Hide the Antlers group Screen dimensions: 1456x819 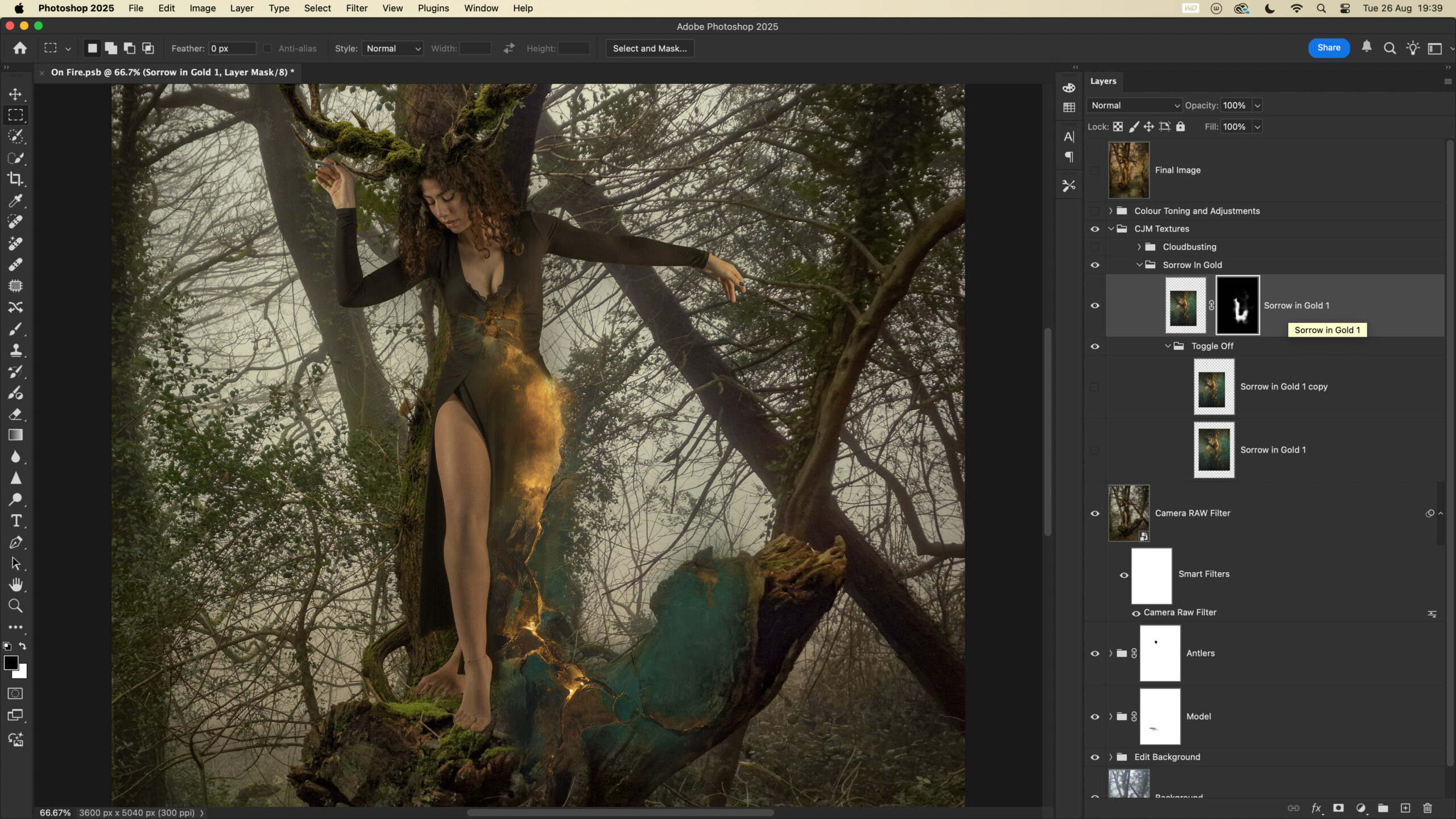(1095, 653)
